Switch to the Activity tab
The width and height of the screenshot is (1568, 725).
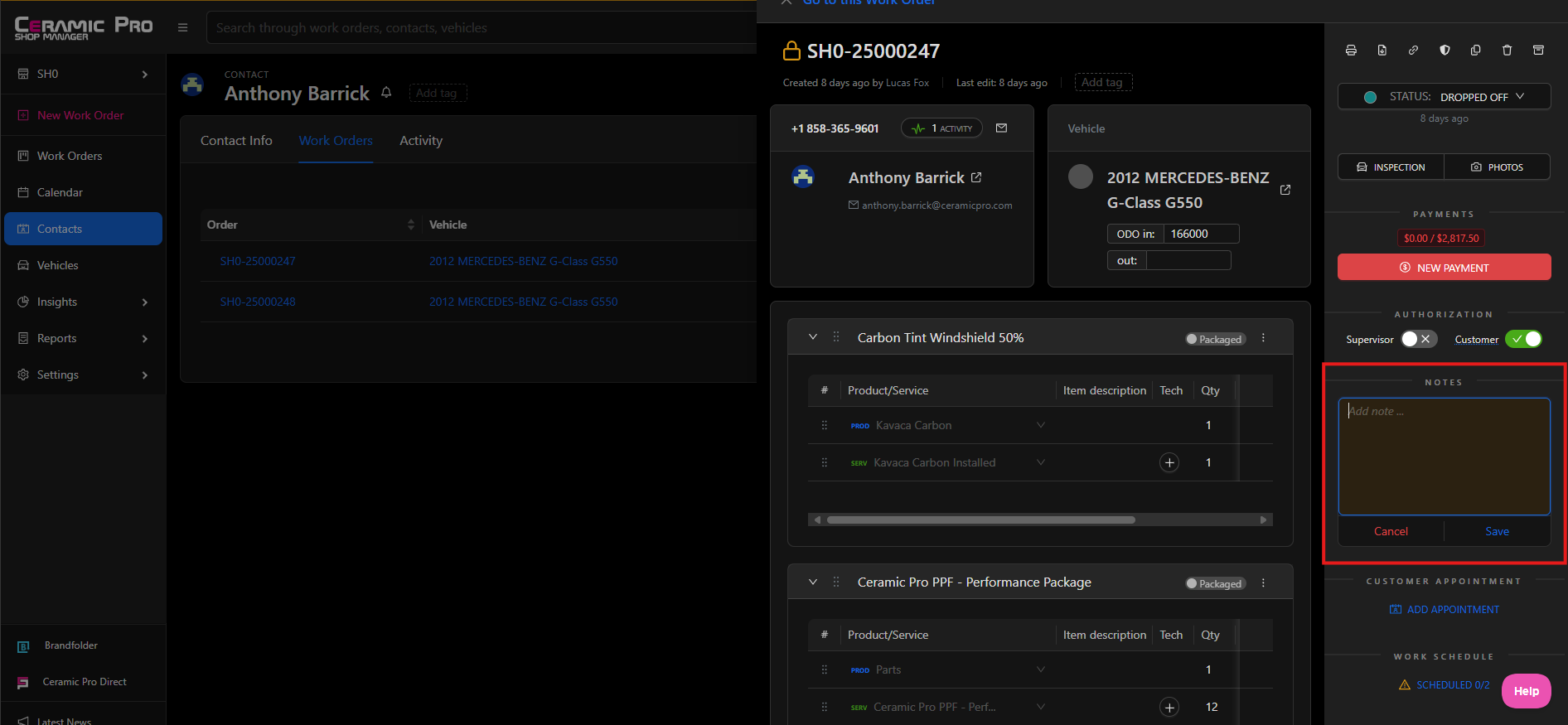(421, 141)
